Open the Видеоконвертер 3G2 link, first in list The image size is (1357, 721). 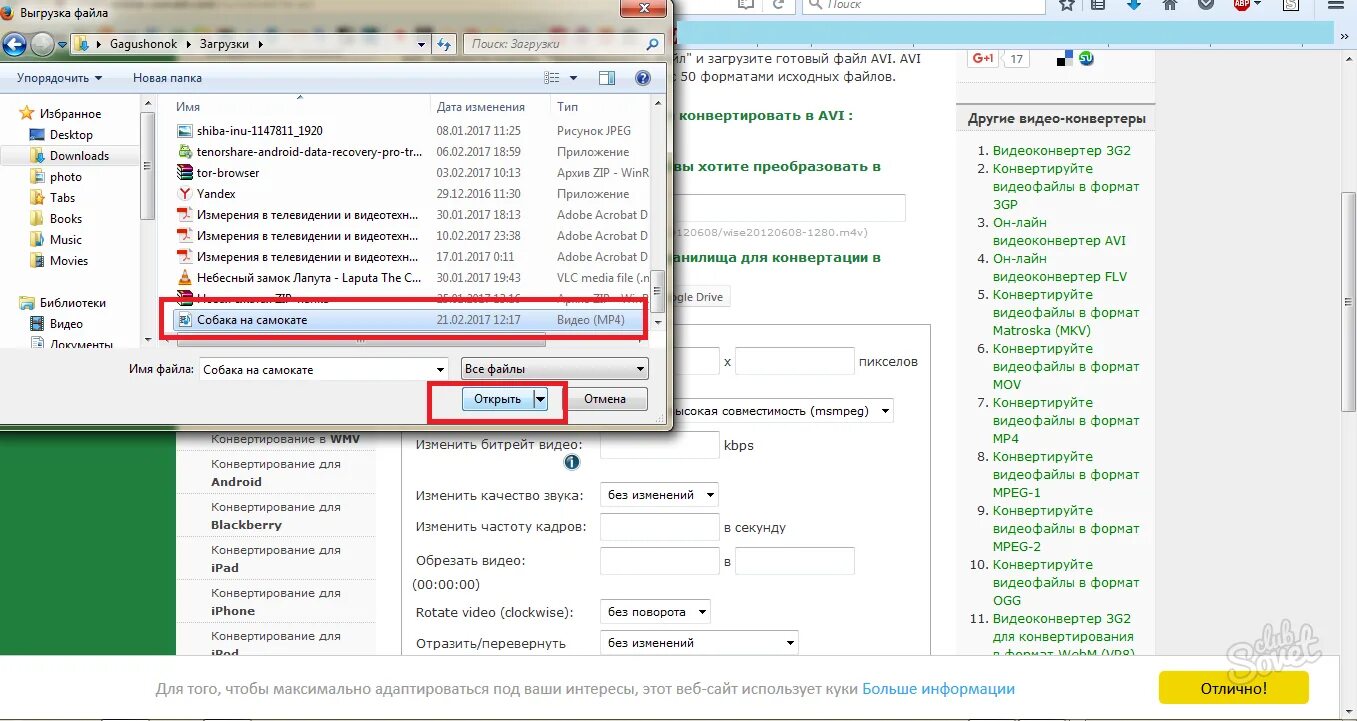tap(1061, 150)
